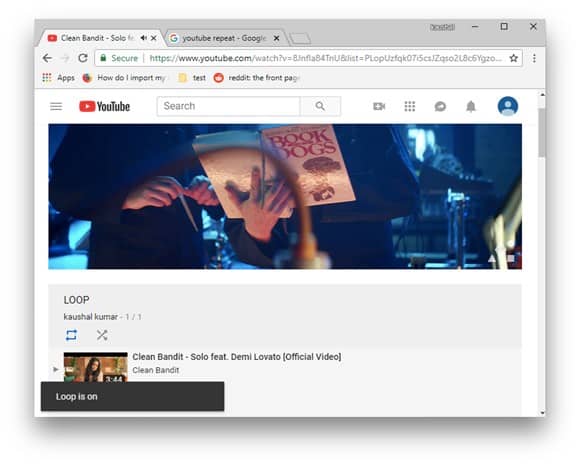Open the YouTube hamburger guide menu
The image size is (580, 465).
[x=56, y=107]
